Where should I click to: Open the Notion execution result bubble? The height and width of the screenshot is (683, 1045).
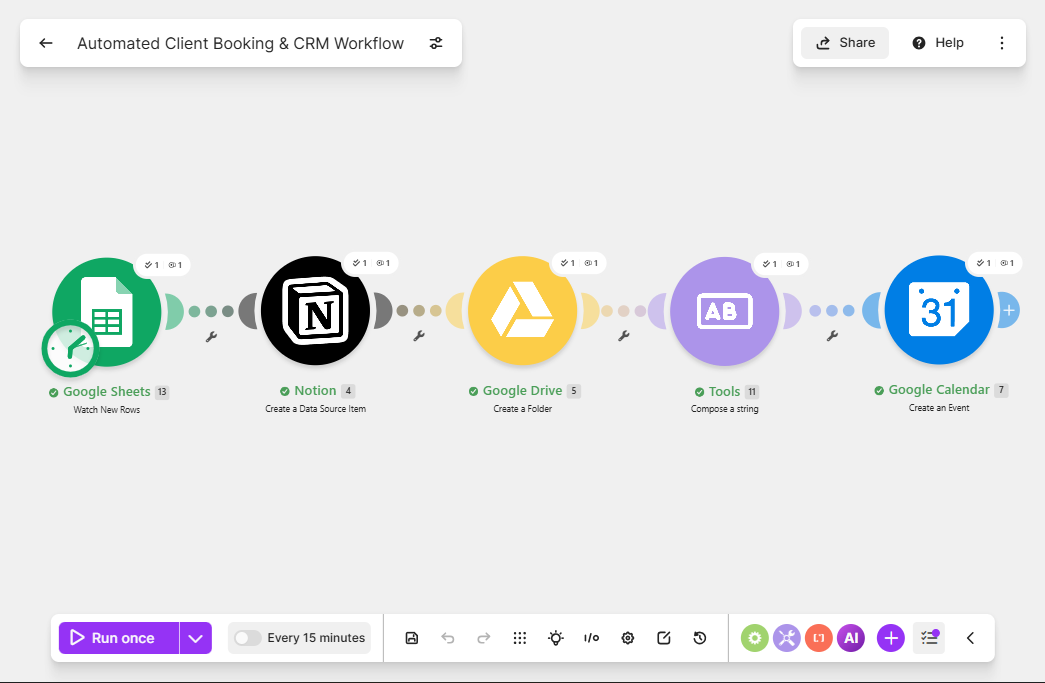[371, 263]
